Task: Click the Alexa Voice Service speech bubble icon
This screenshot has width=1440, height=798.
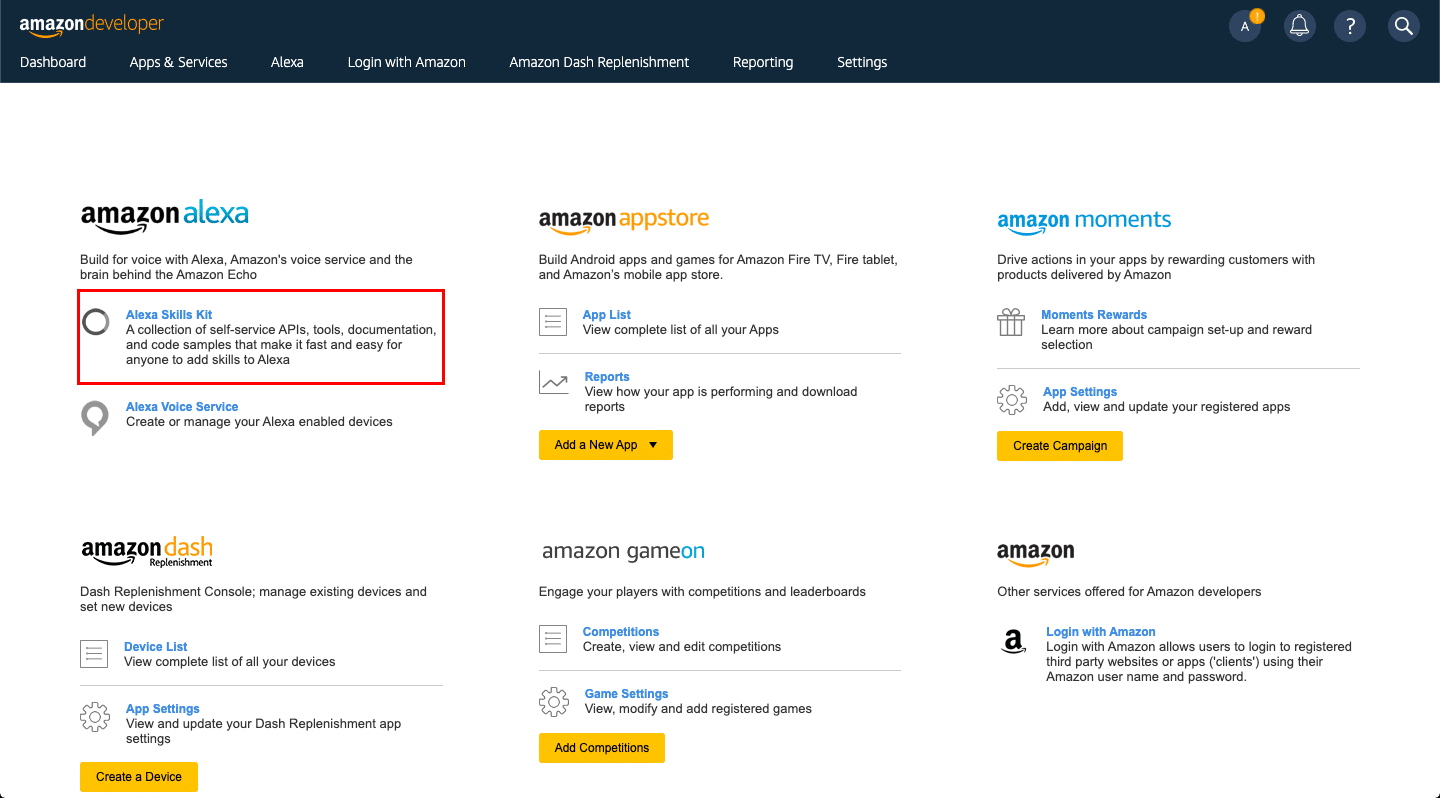Action: [95, 418]
